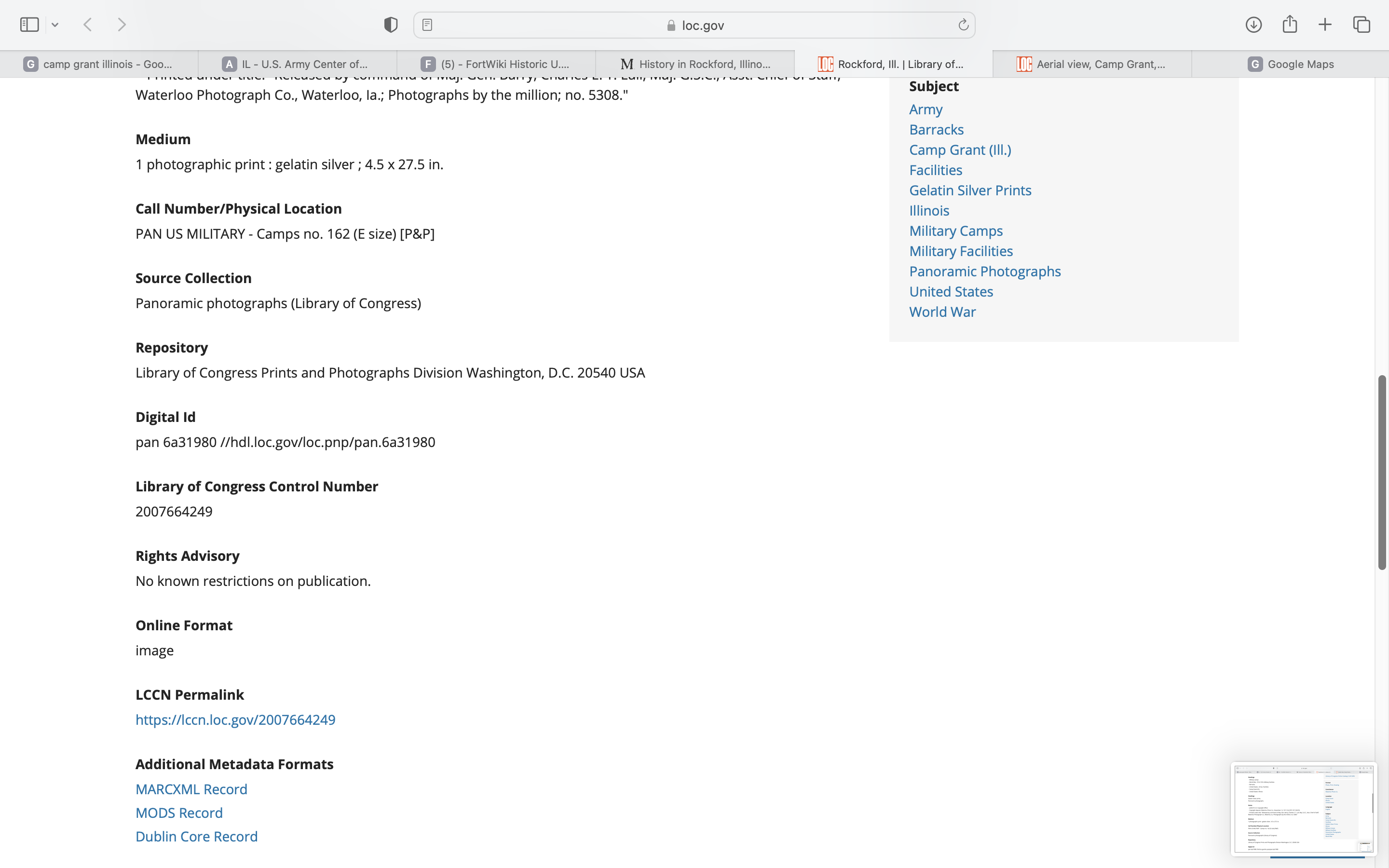Open the Share sheet icon

1290,25
